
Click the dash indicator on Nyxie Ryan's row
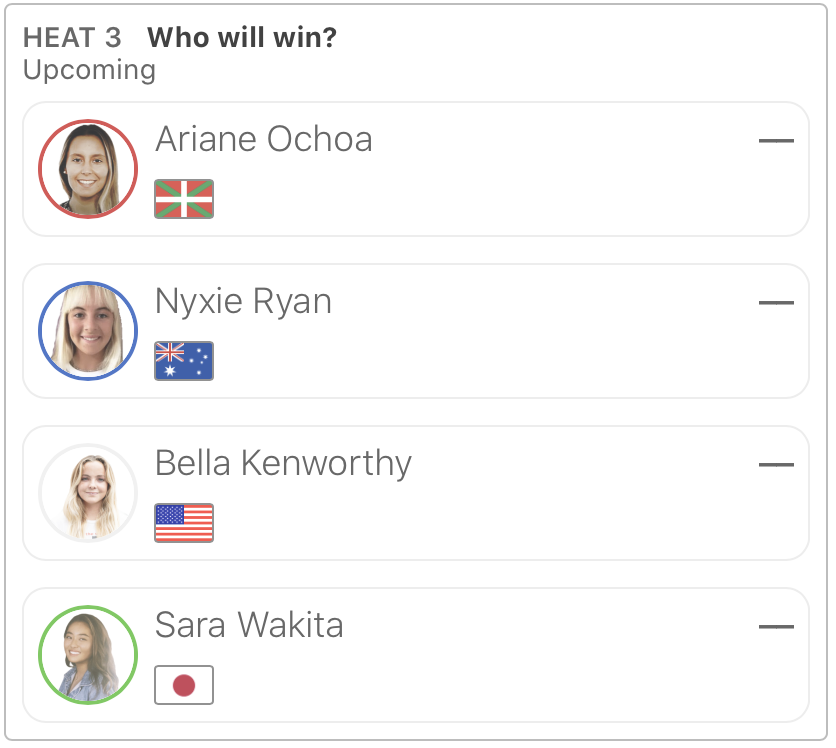pyautogui.click(x=776, y=303)
